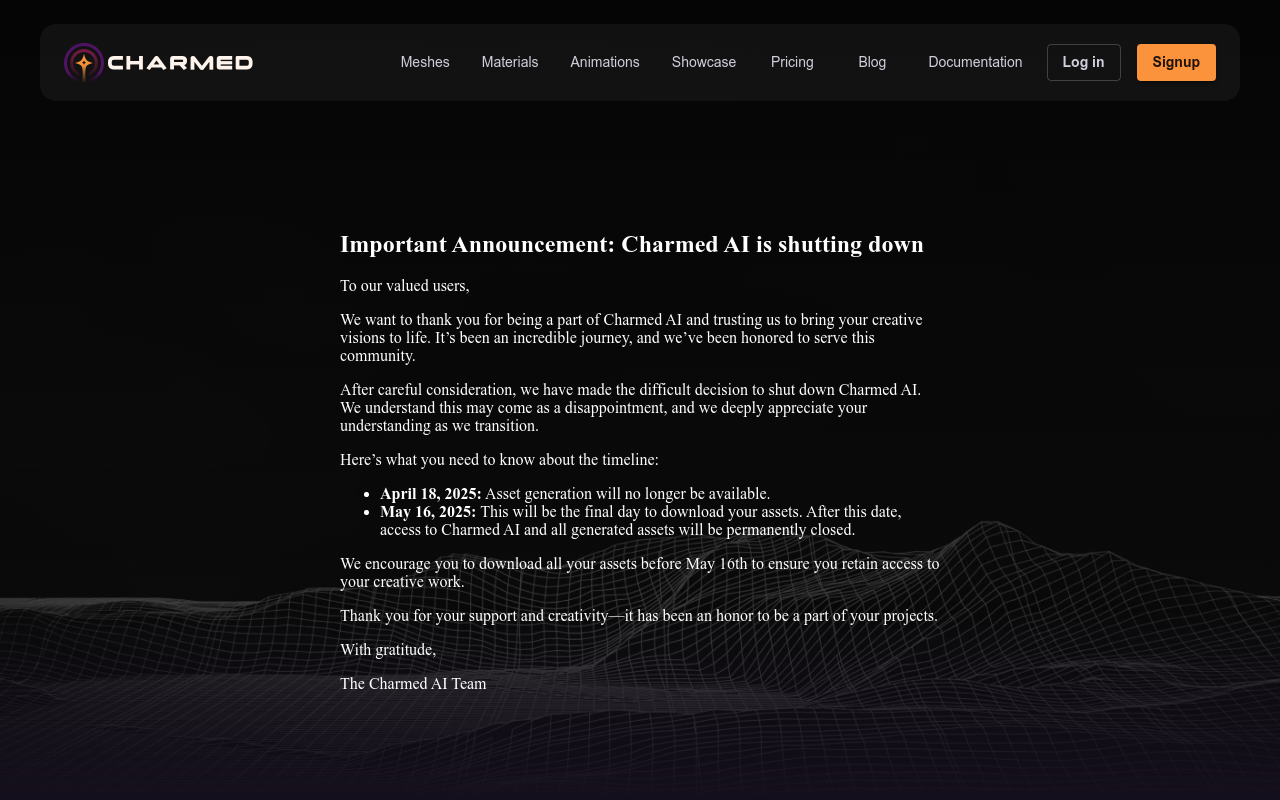Click 'Here's what you need to know' line
This screenshot has width=1280, height=800.
point(499,460)
